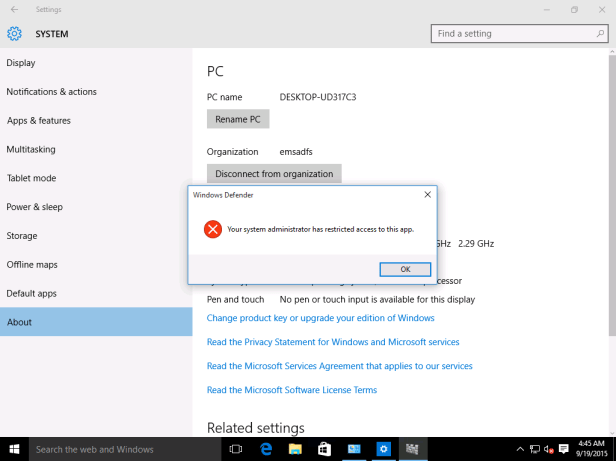This screenshot has height=461, width=616.
Task: Select Storage in the sidebar
Action: [x=22, y=236]
